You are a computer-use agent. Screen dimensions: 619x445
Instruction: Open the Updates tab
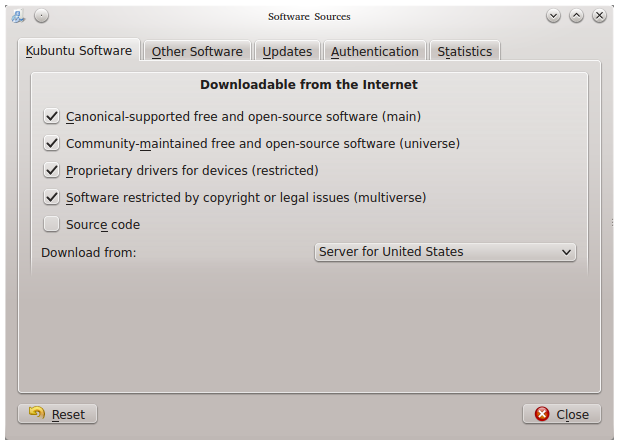pos(287,52)
